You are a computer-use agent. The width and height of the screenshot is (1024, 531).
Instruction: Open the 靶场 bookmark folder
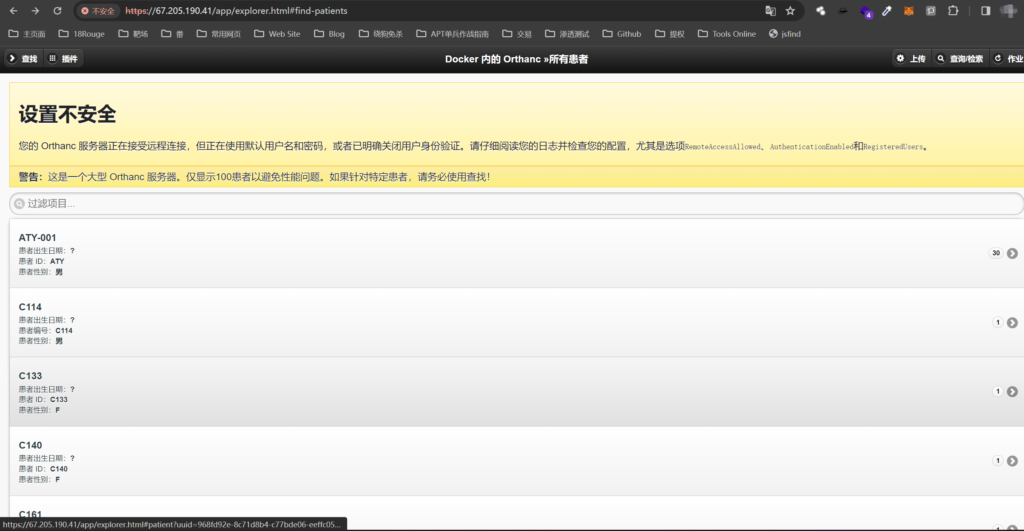133,34
